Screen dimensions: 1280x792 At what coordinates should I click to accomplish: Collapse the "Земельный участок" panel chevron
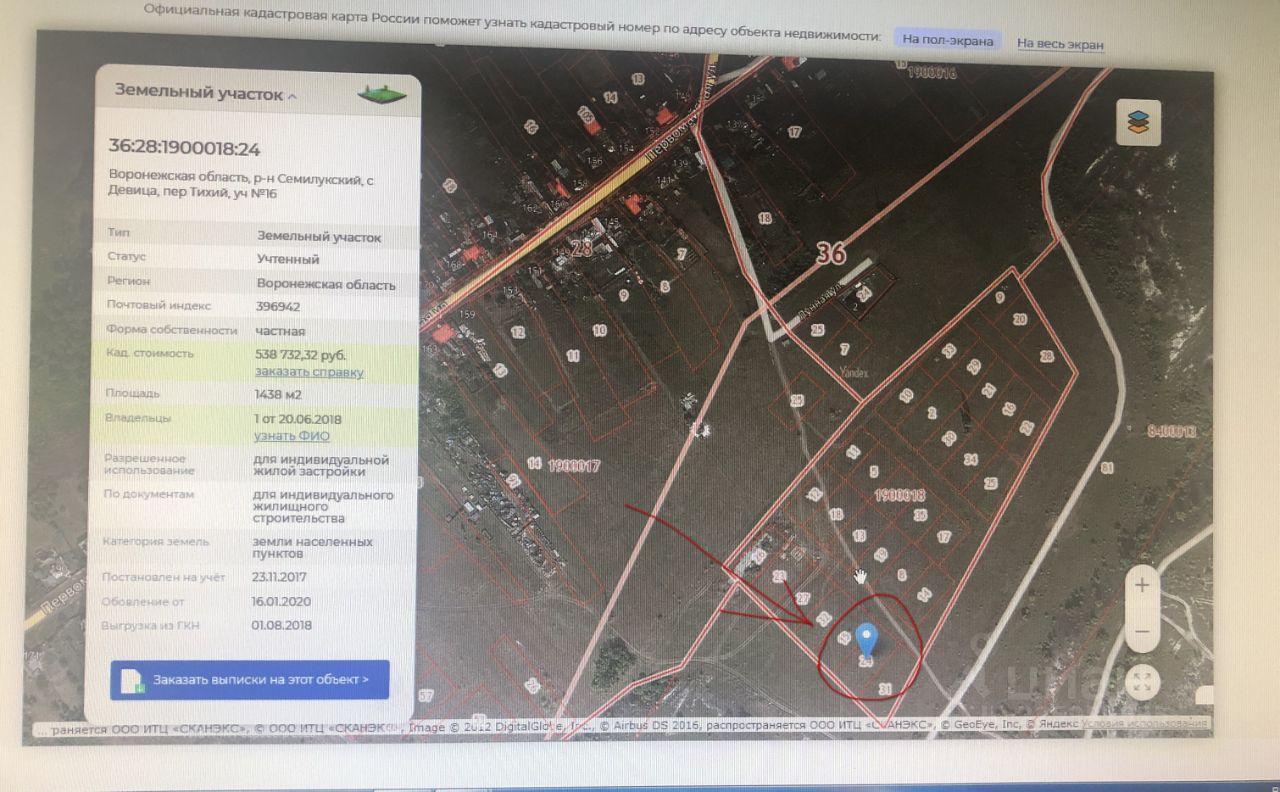(292, 96)
